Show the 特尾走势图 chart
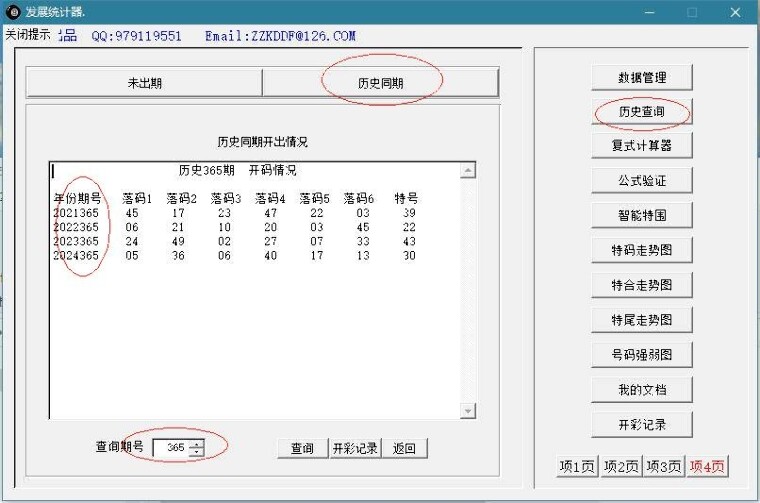 pos(642,320)
